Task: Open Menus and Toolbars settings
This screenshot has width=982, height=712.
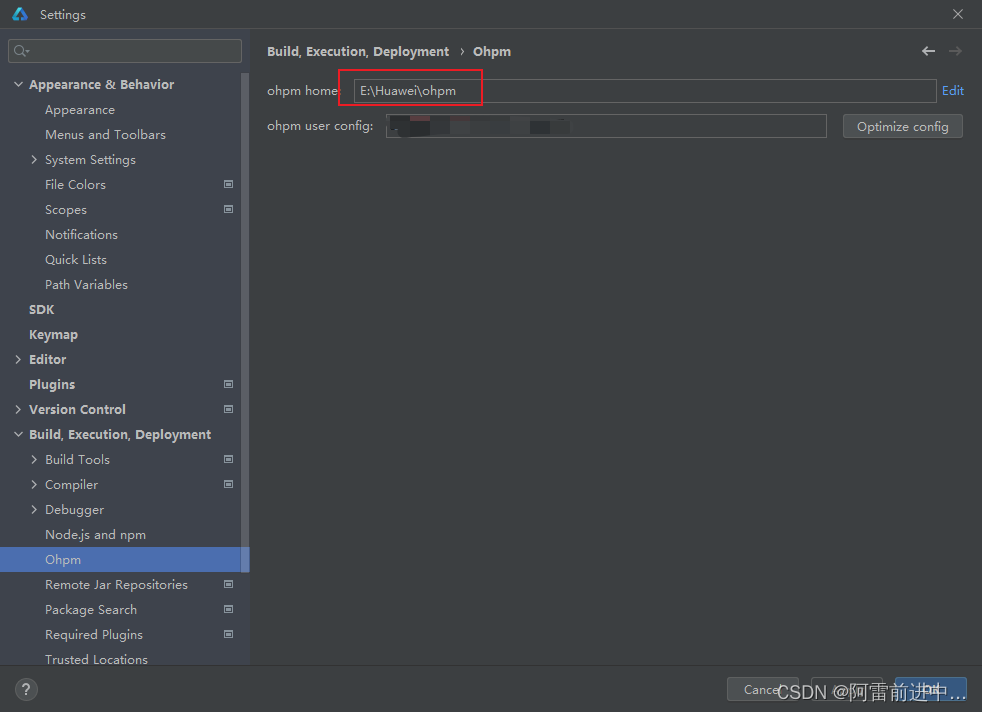Action: 105,135
